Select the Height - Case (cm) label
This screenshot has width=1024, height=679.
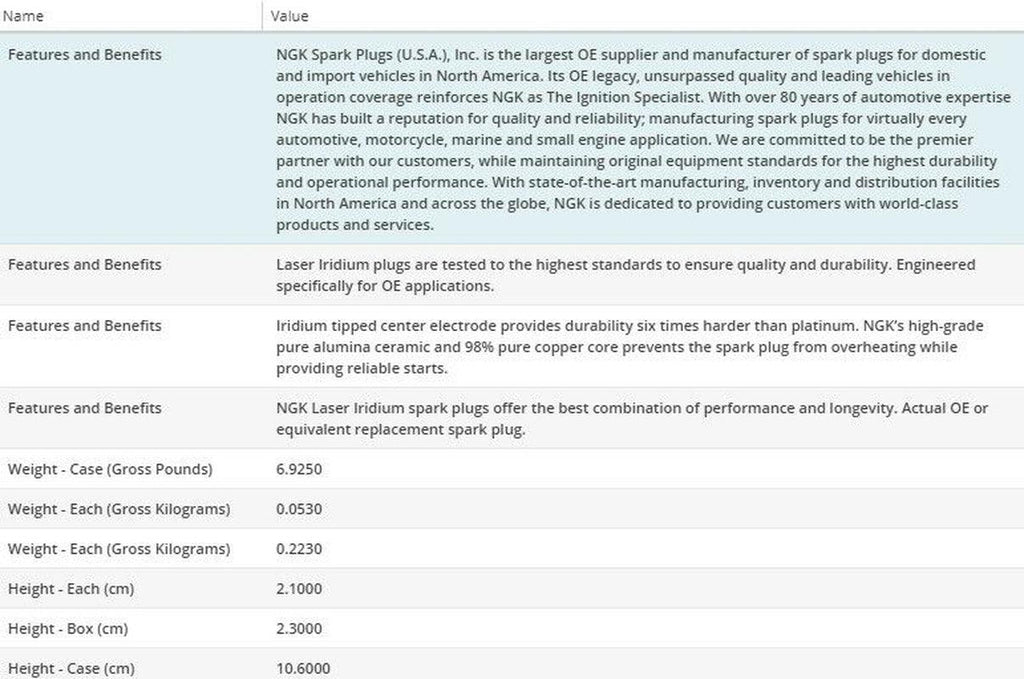71,668
